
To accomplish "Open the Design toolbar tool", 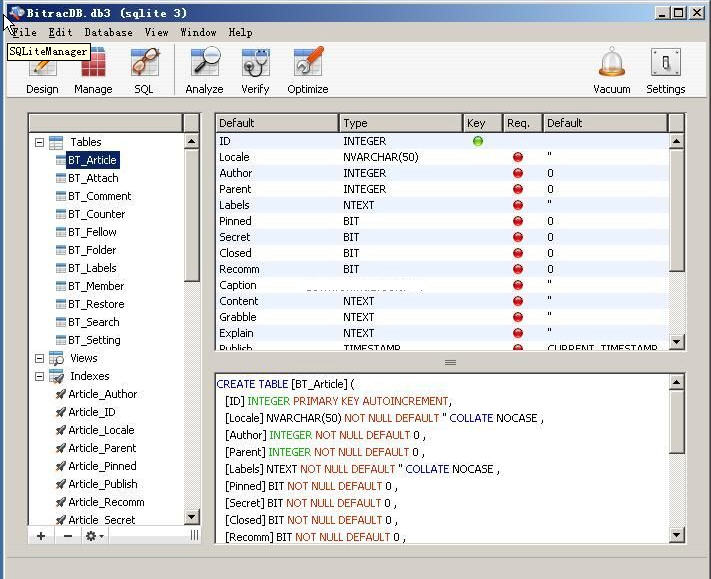I will (42, 70).
